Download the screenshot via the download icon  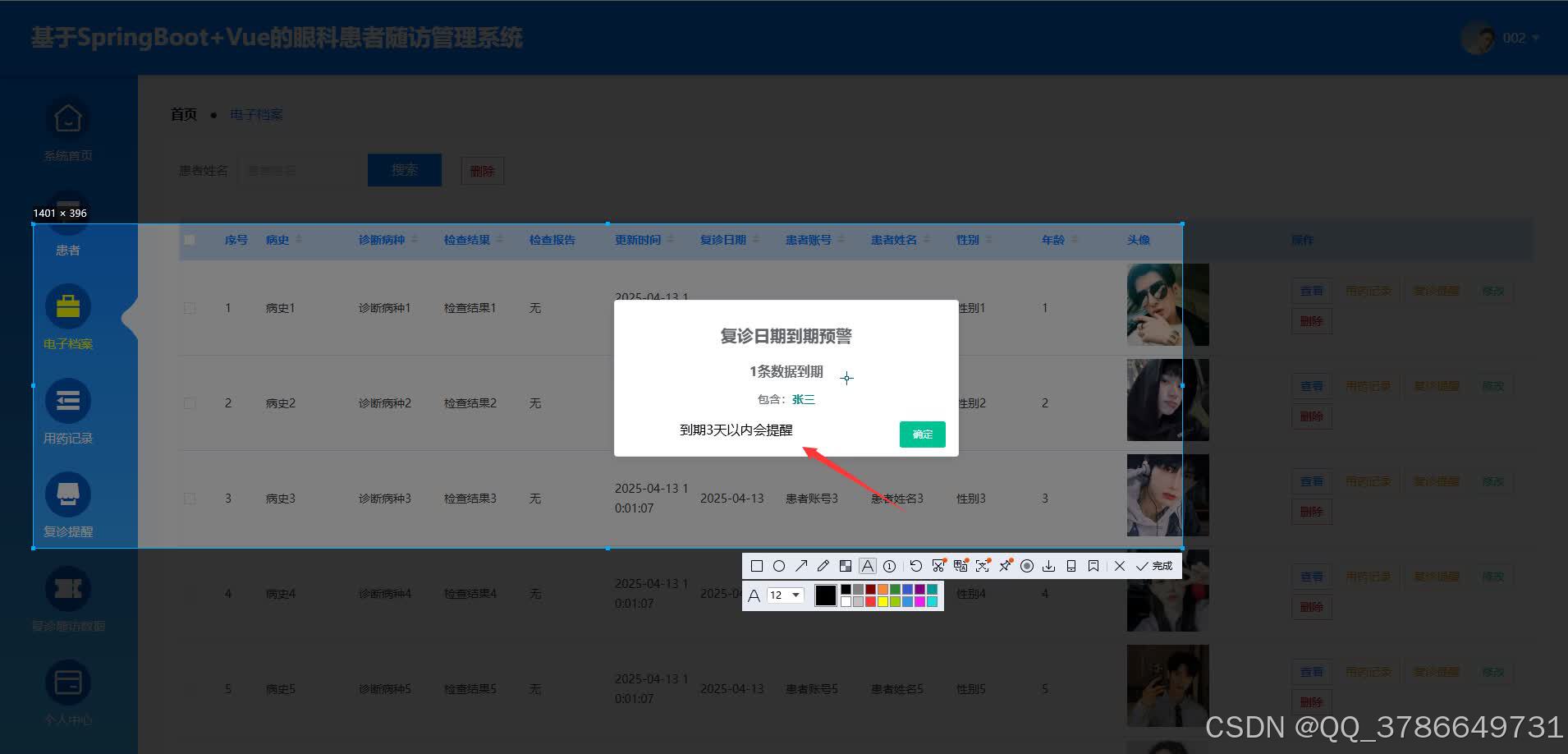click(x=1048, y=566)
